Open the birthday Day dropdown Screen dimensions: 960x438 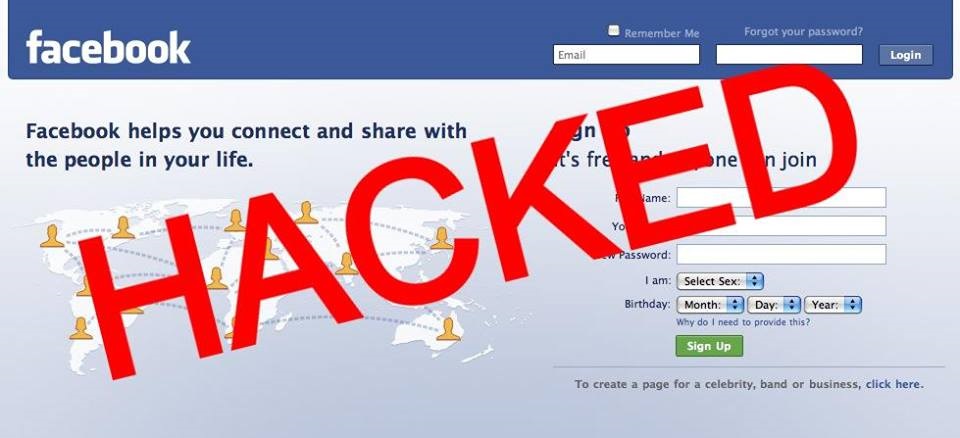coord(773,304)
